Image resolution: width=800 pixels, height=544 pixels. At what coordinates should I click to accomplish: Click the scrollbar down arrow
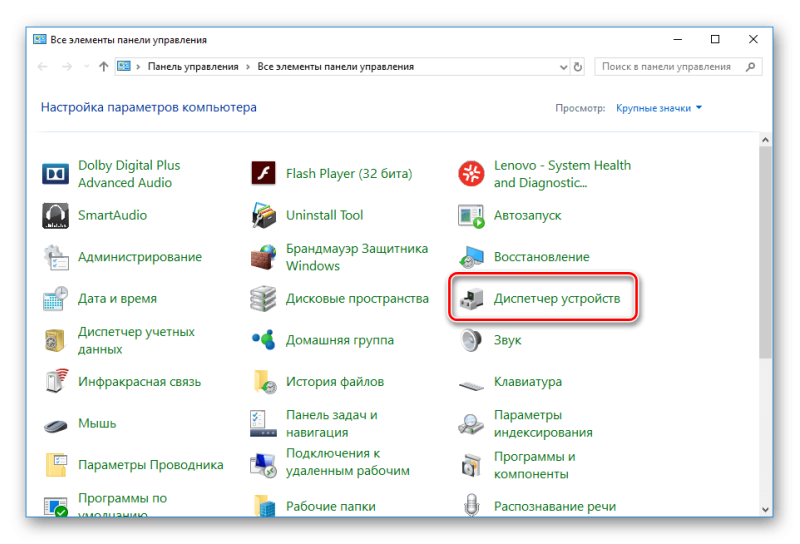[x=765, y=509]
